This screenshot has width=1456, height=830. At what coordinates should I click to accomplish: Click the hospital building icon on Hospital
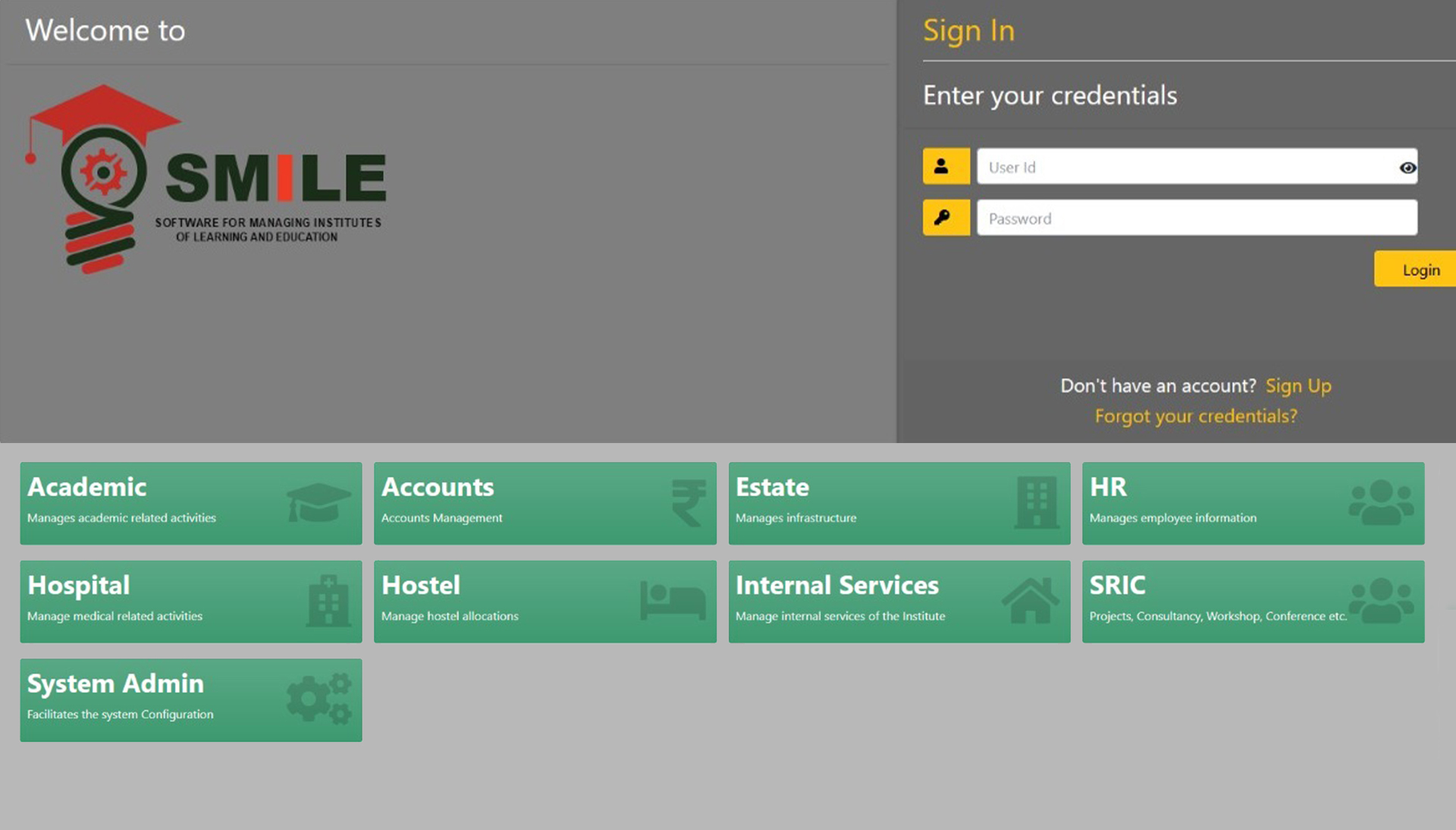(328, 600)
